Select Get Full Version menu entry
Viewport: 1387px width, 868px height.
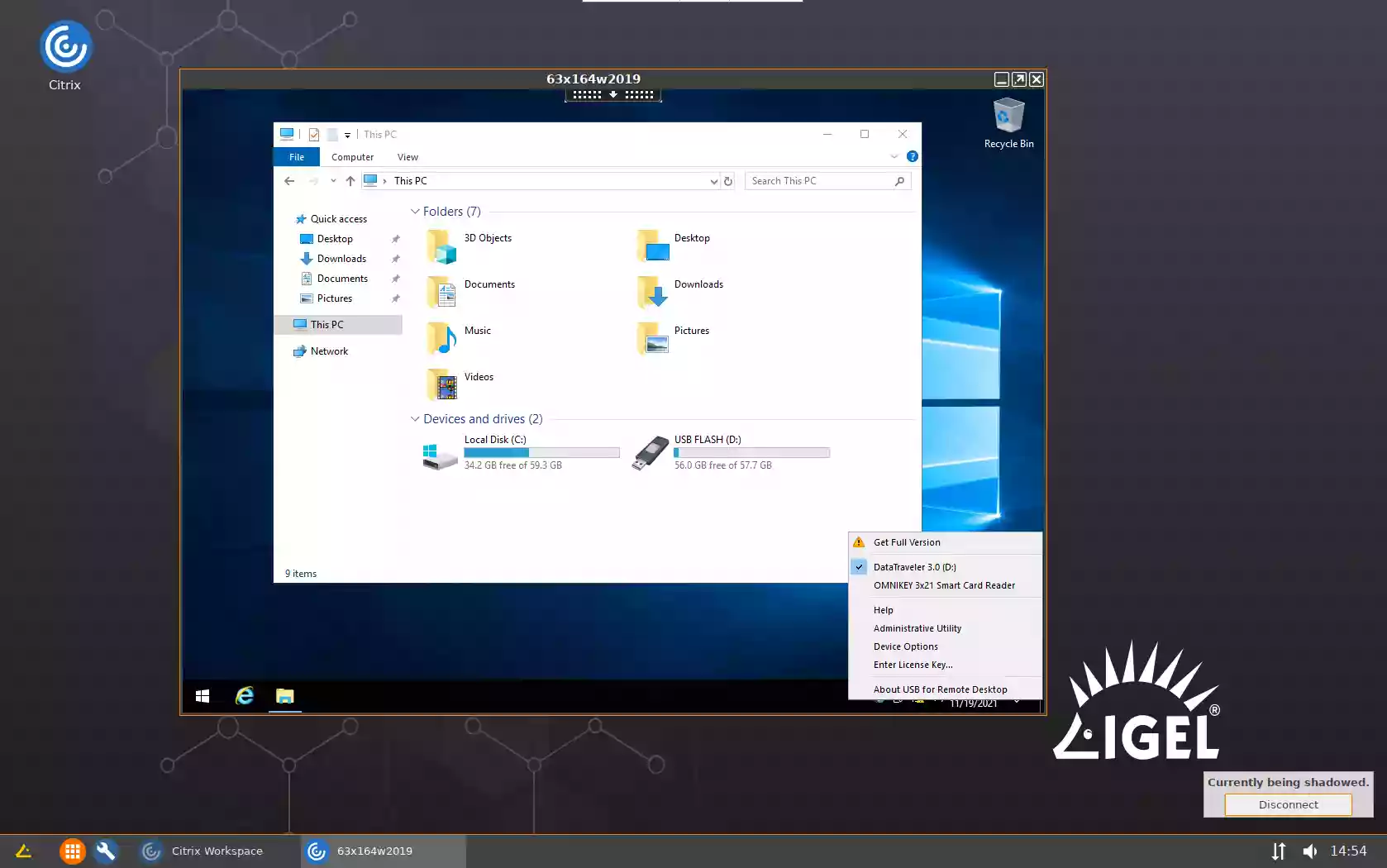point(946,542)
